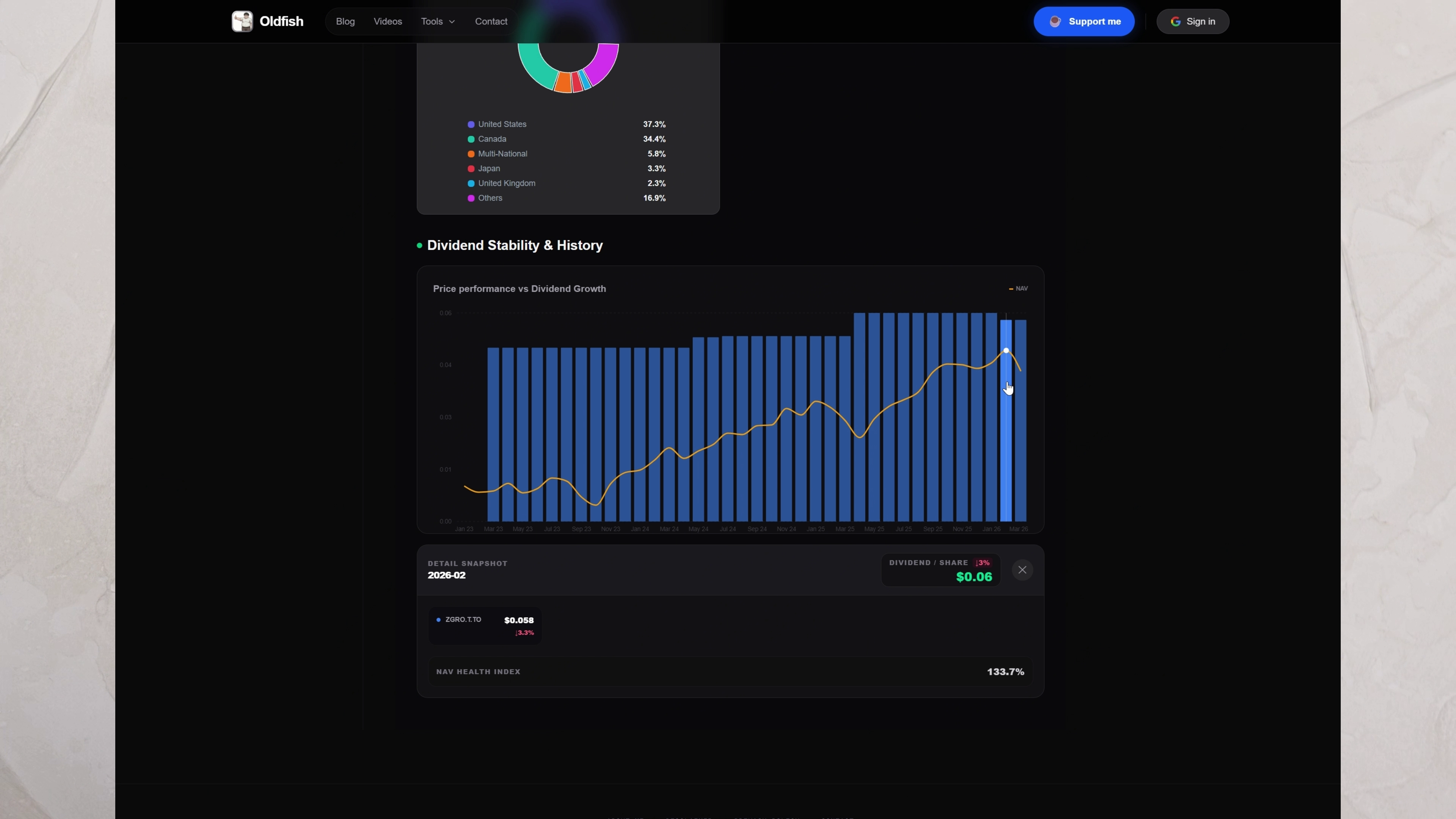Open the Blog page

pyautogui.click(x=345, y=22)
